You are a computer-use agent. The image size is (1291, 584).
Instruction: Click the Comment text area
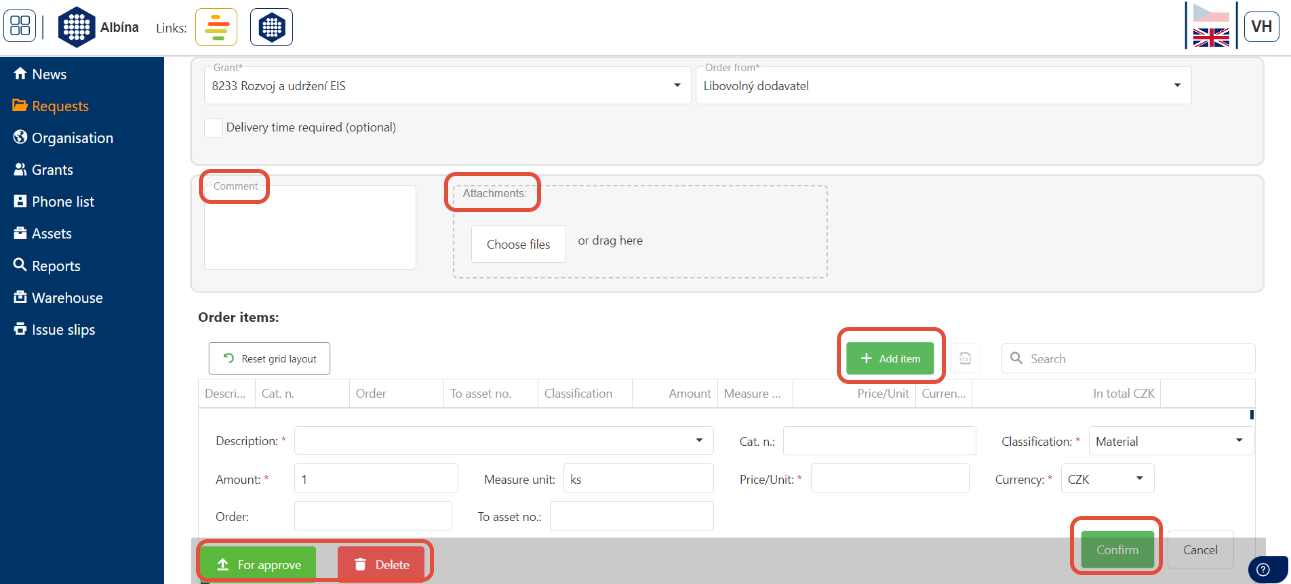(310, 227)
